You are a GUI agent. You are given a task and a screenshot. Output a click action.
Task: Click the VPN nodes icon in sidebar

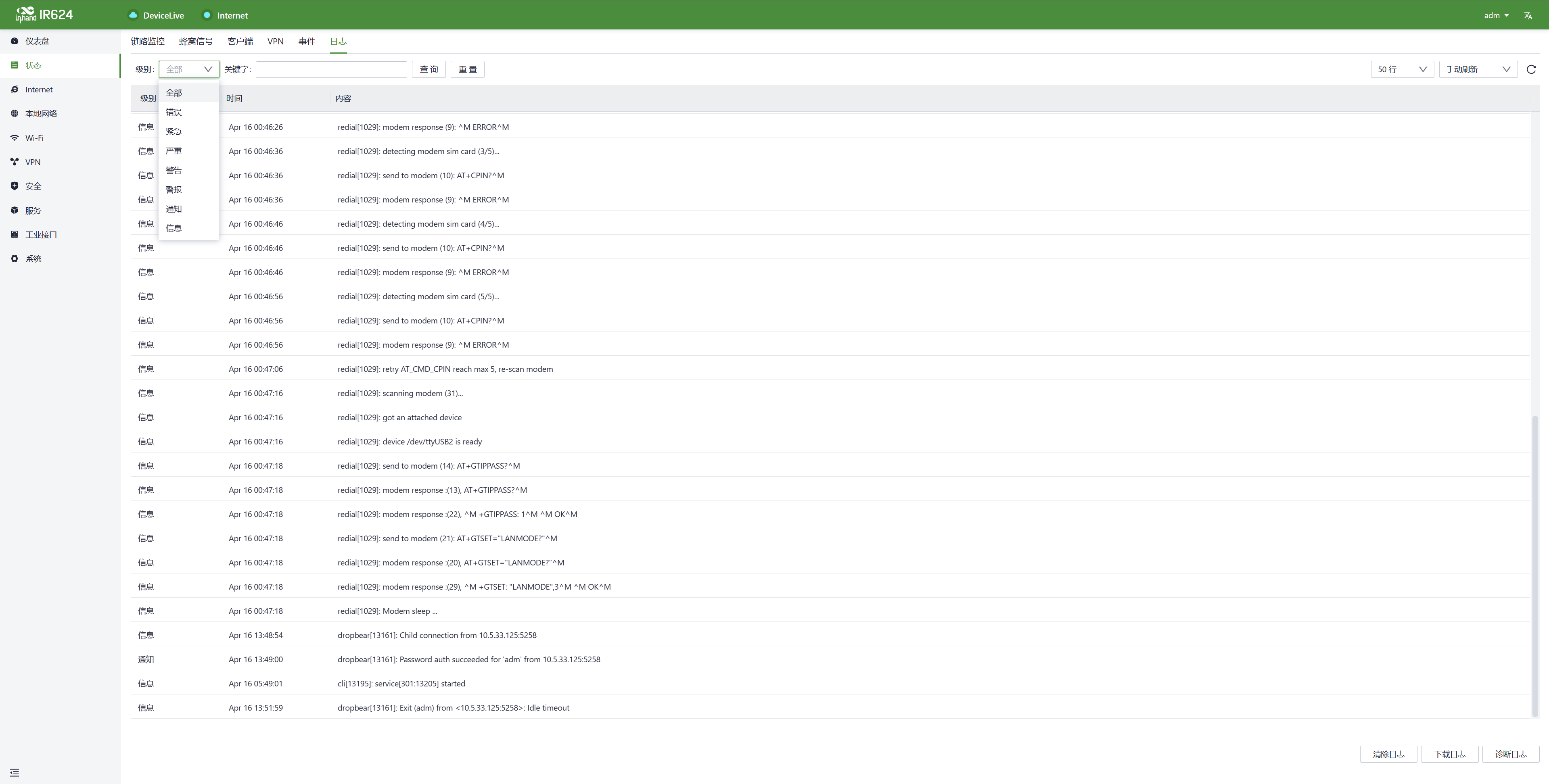(x=15, y=162)
